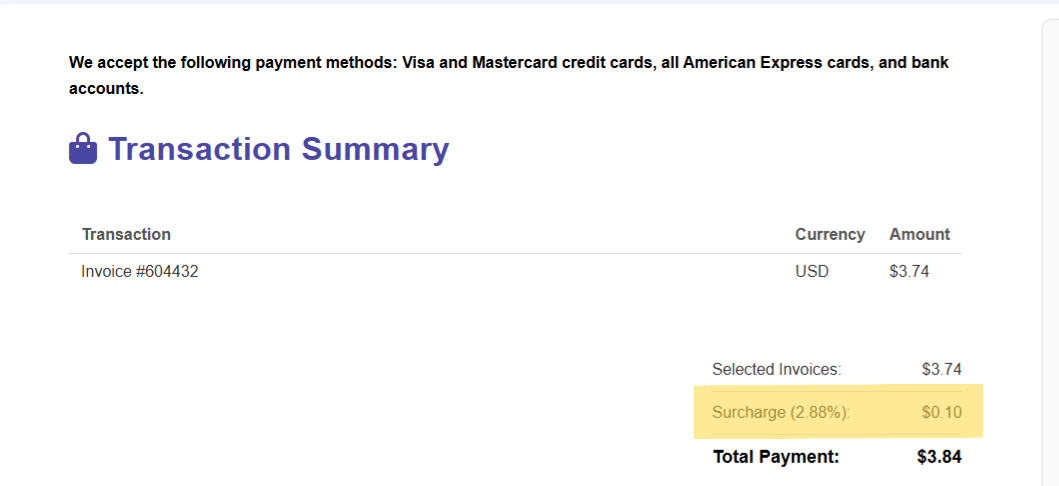Image resolution: width=1059 pixels, height=486 pixels.
Task: Click the shopping bag icon
Action: [x=83, y=148]
